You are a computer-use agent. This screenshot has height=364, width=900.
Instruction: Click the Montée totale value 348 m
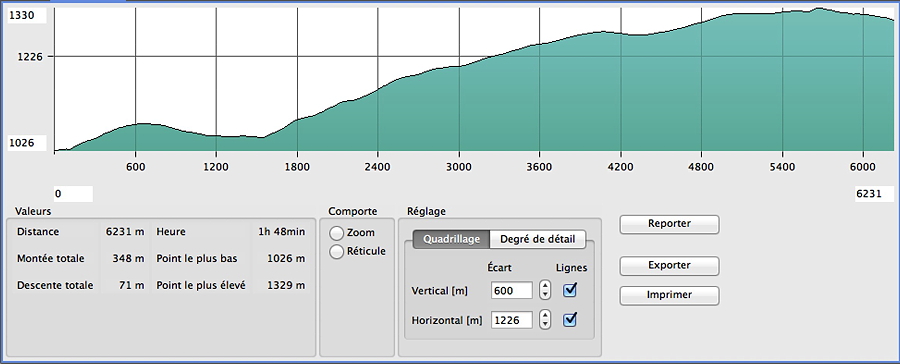tap(130, 258)
